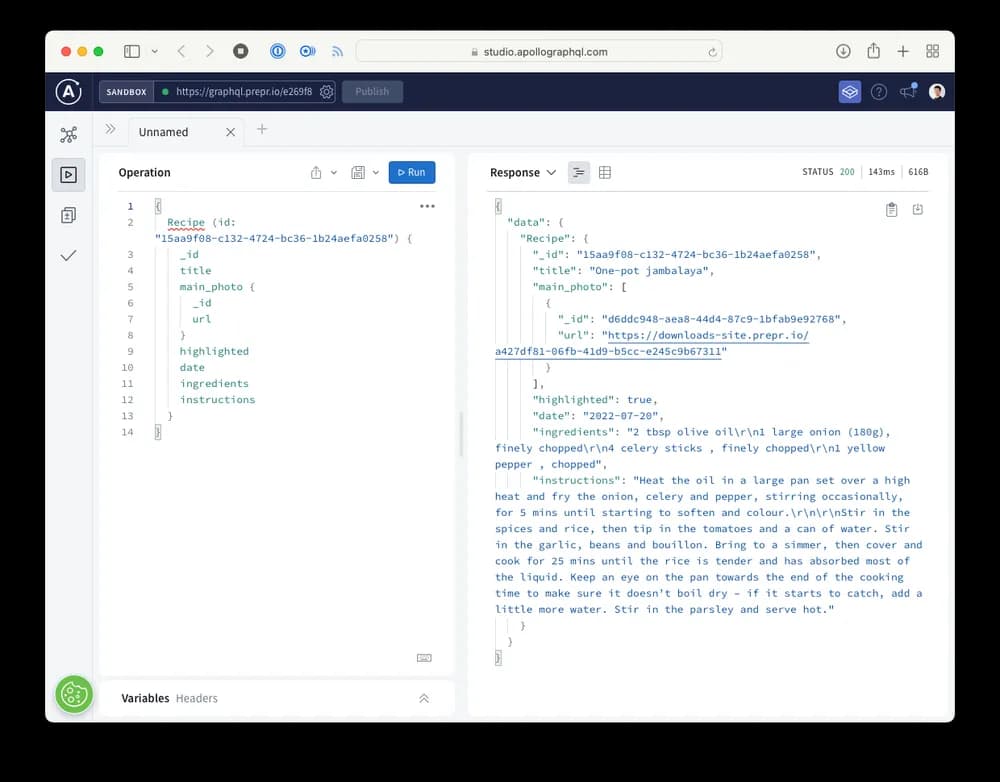This screenshot has height=782, width=1000.
Task: Click the STATUS 200 indicator
Action: coord(828,172)
